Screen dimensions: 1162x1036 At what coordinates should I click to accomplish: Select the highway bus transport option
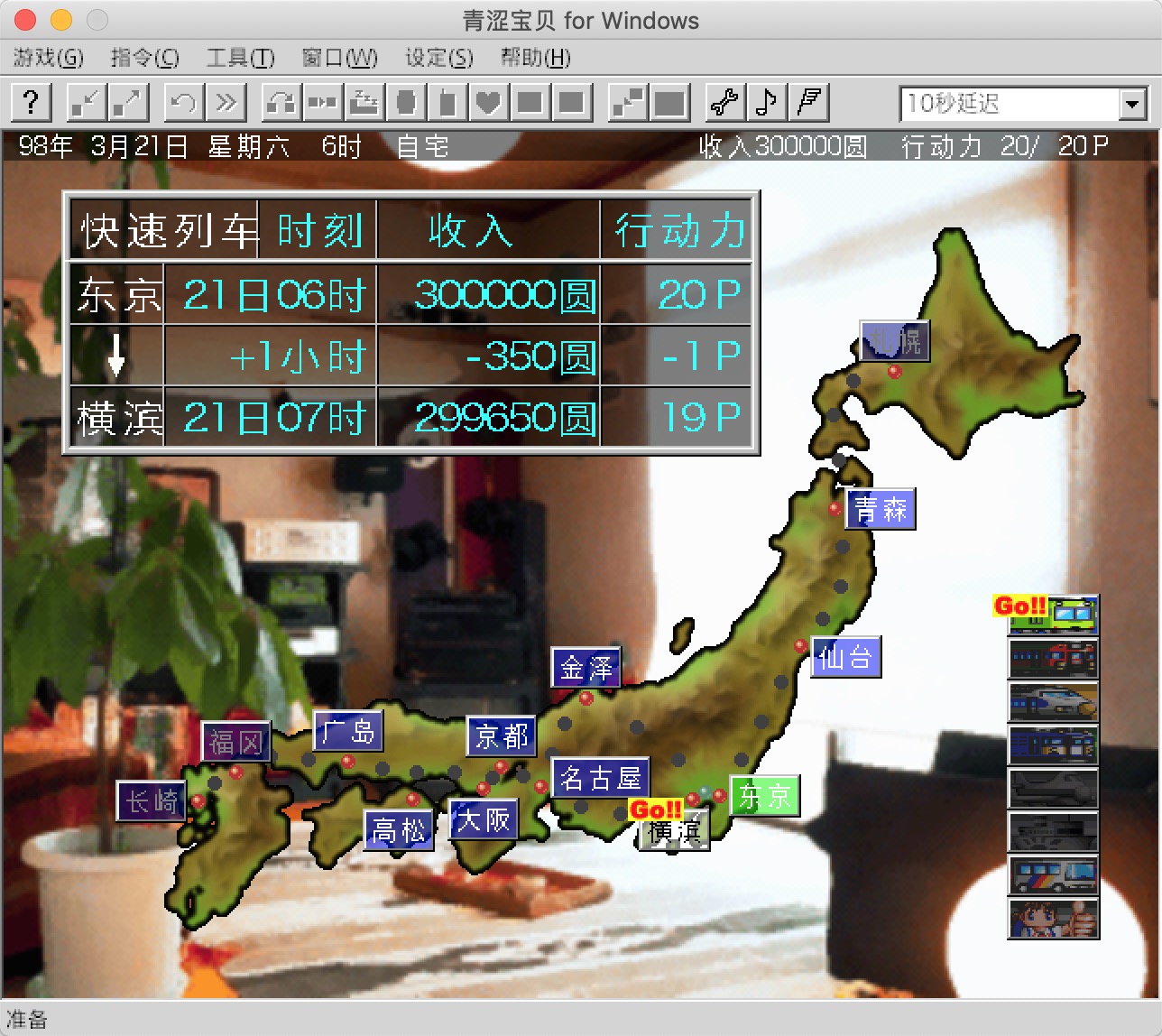coord(1053,874)
